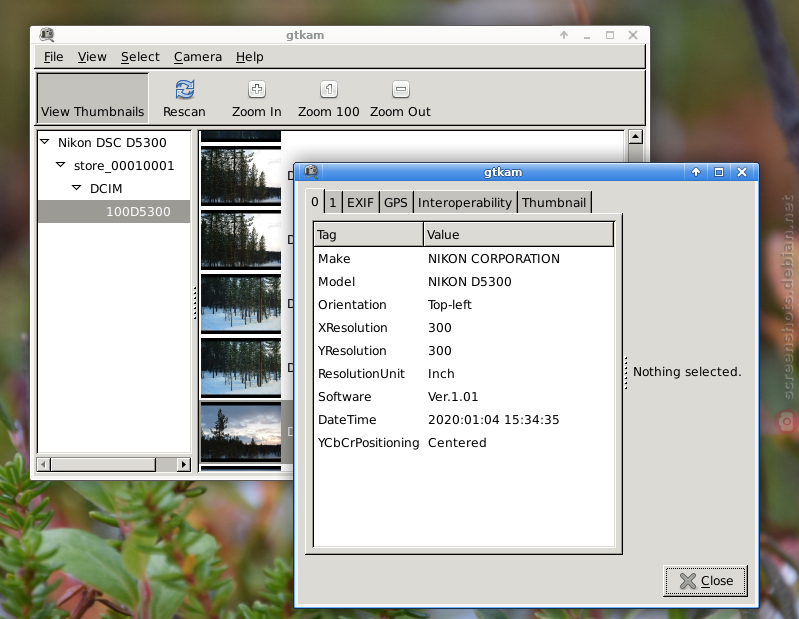Click the dialog pane splitter handle
This screenshot has width=799, height=619.
pyautogui.click(x=626, y=373)
